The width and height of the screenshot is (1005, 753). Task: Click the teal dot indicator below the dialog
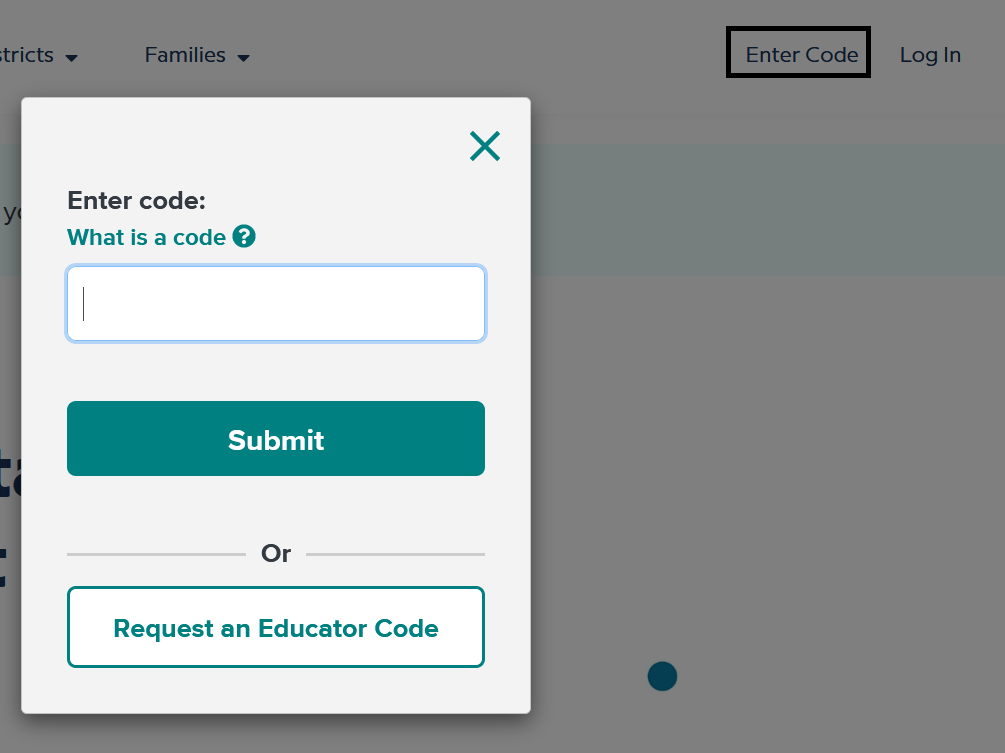662,676
